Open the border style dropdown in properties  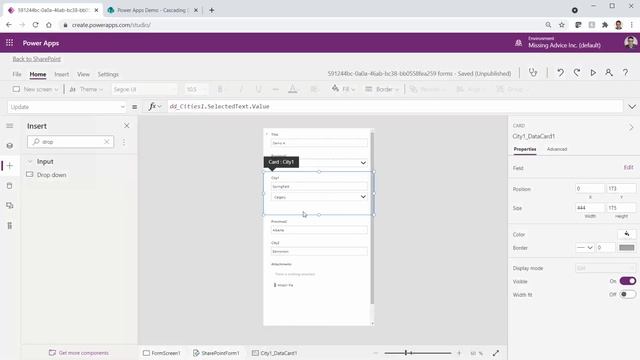584,247
